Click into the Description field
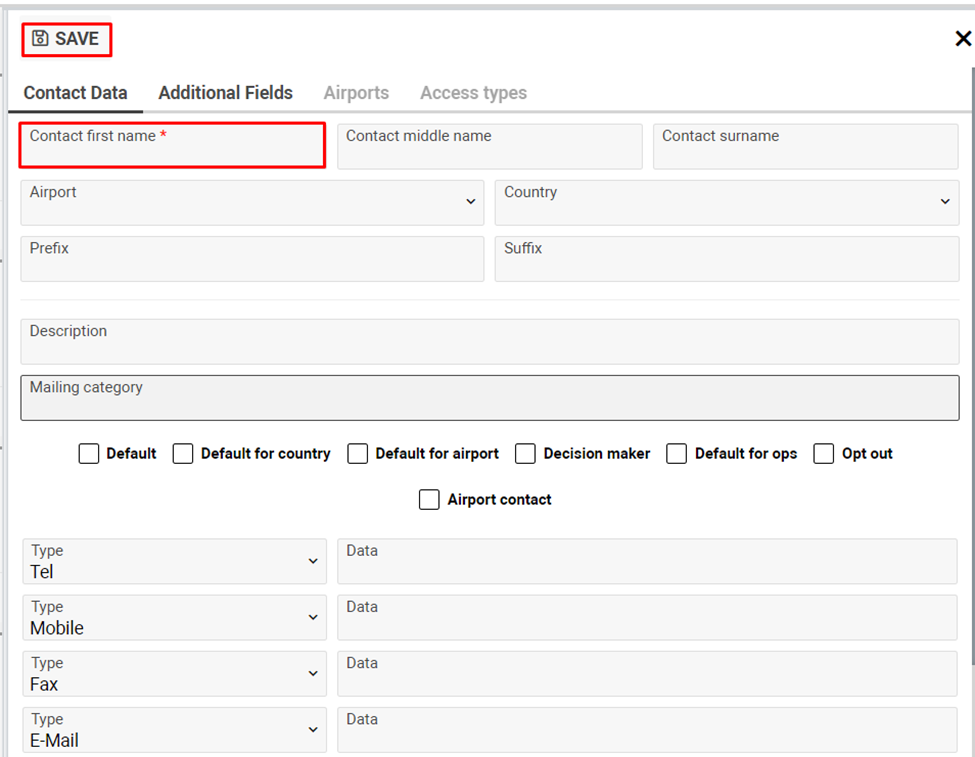Screen dimensions: 975x757 (x=489, y=342)
